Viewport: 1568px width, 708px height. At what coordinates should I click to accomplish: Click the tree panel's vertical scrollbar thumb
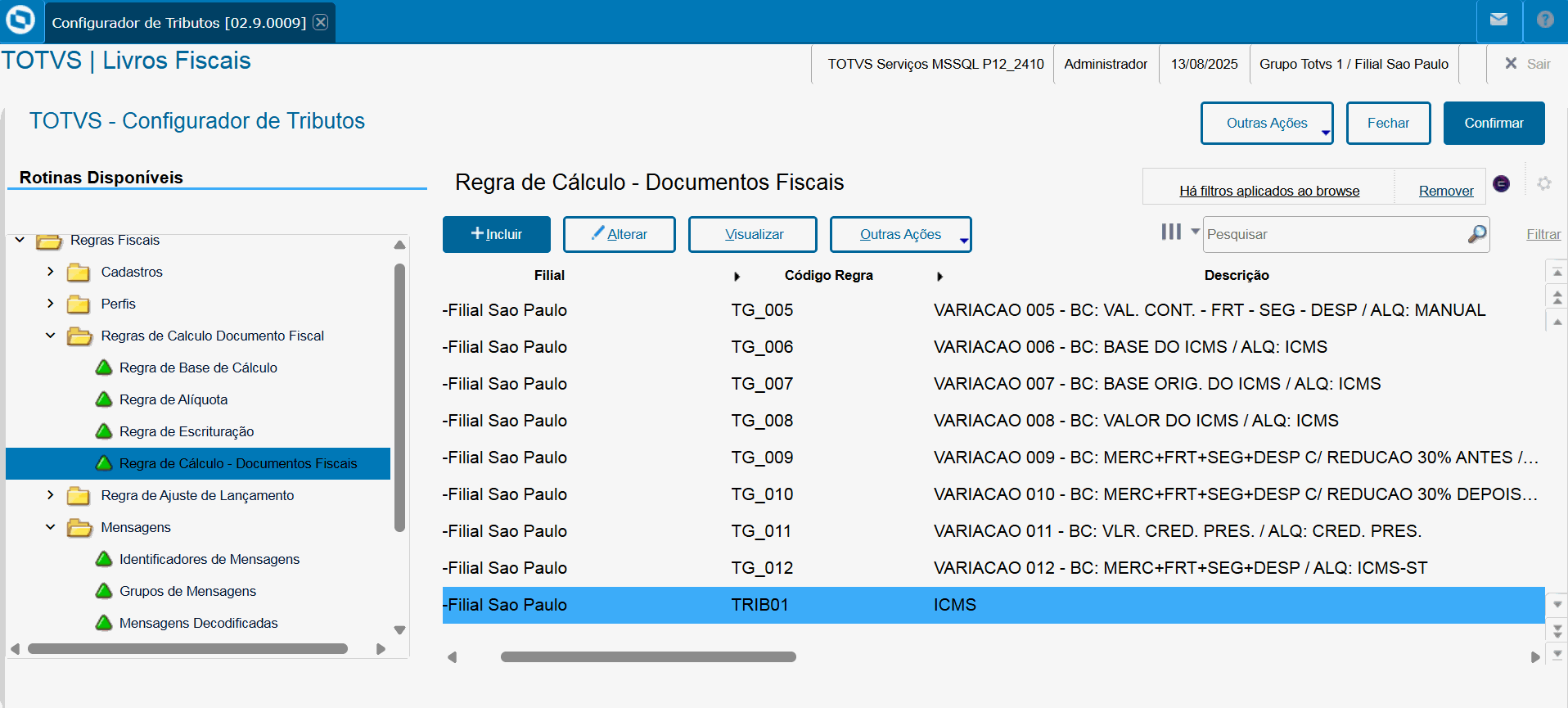point(399,398)
